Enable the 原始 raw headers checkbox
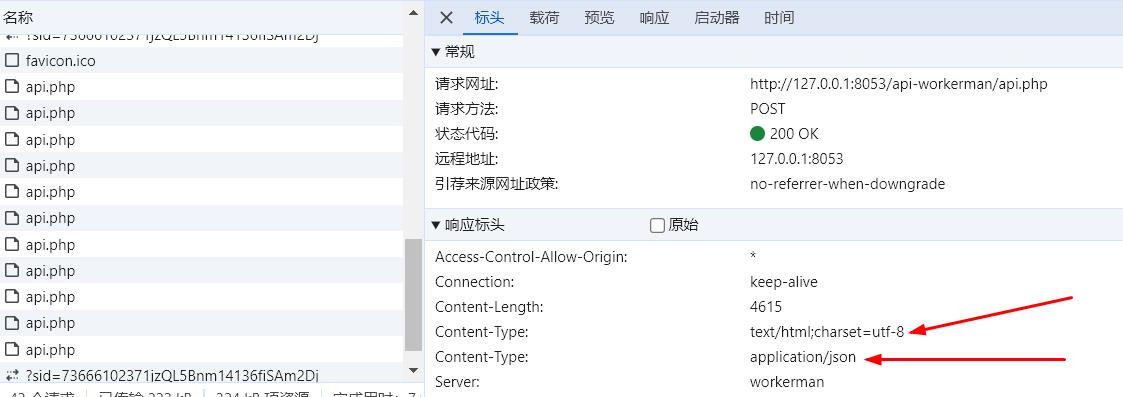The image size is (1123, 397). point(657,226)
